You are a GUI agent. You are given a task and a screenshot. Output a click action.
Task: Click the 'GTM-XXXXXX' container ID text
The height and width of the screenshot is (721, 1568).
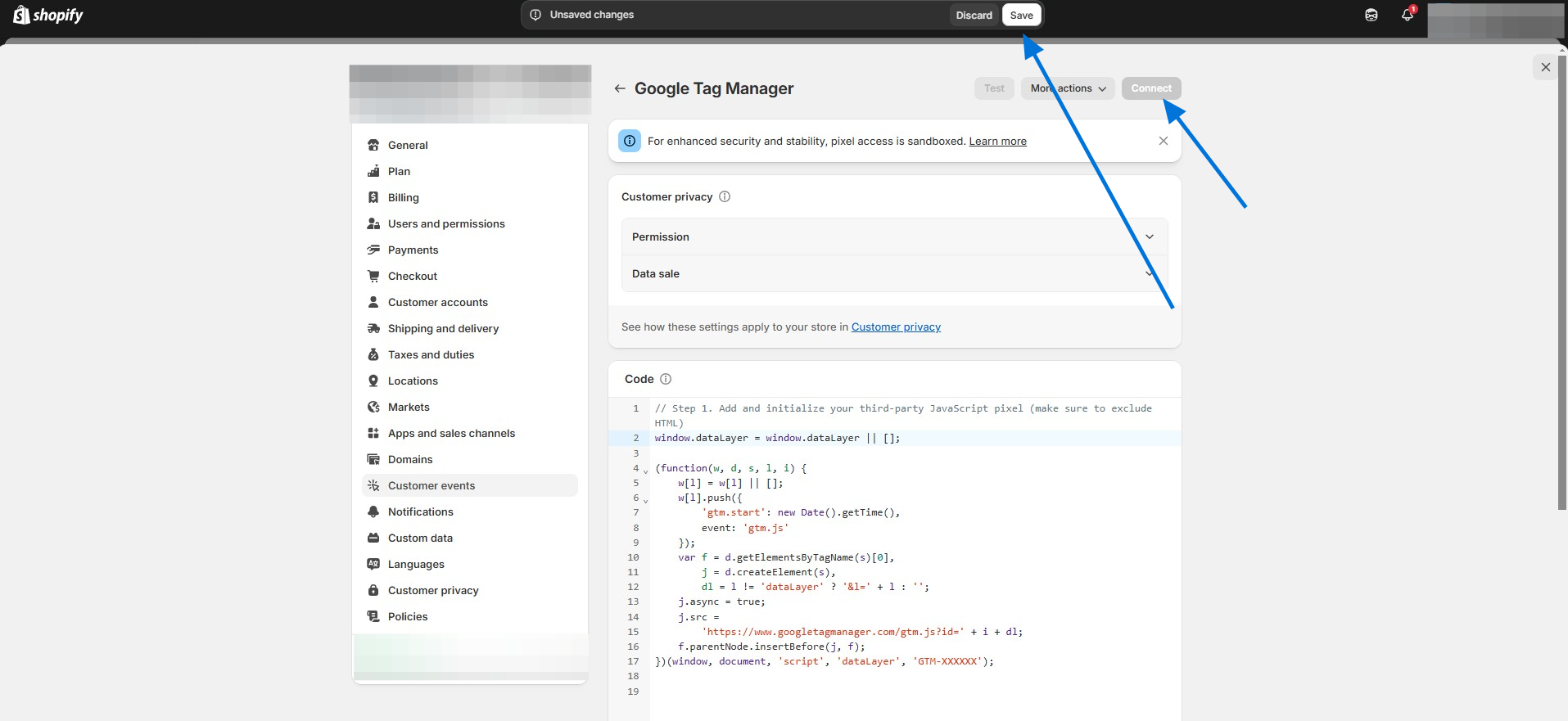948,661
